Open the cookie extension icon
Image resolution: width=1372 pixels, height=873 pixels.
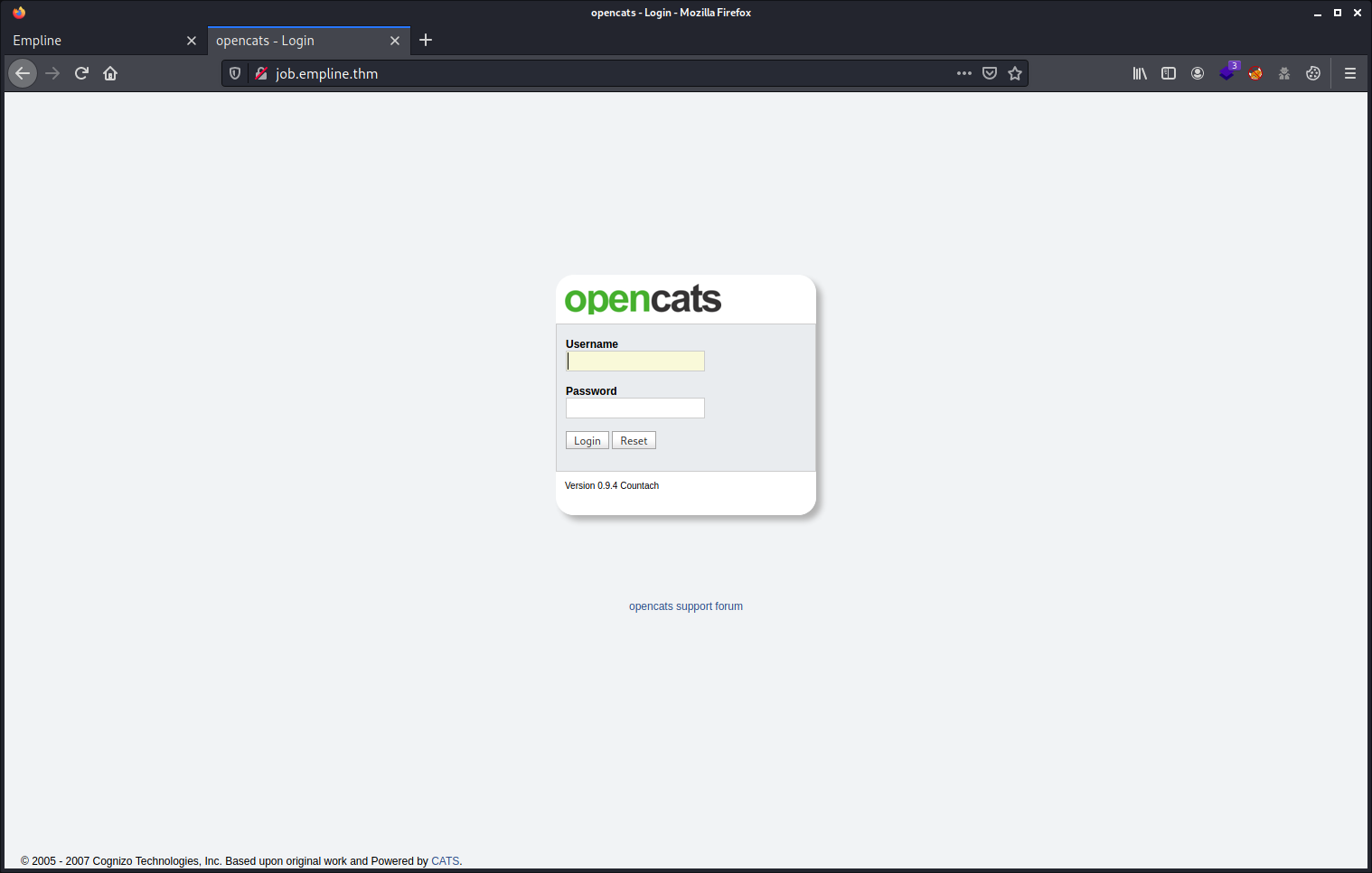[1313, 73]
